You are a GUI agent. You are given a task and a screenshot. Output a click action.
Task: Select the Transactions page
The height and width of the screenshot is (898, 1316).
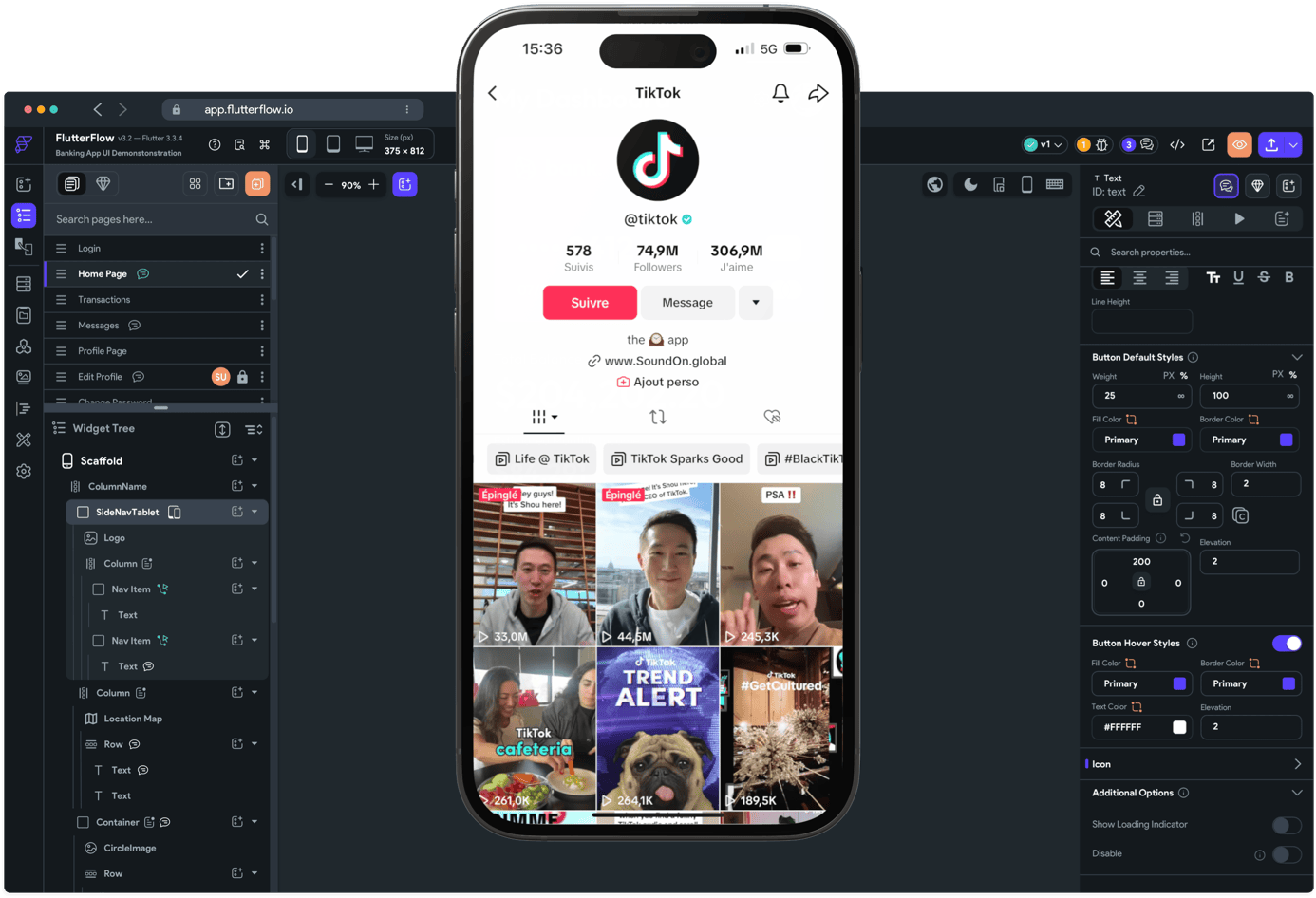[x=157, y=299]
